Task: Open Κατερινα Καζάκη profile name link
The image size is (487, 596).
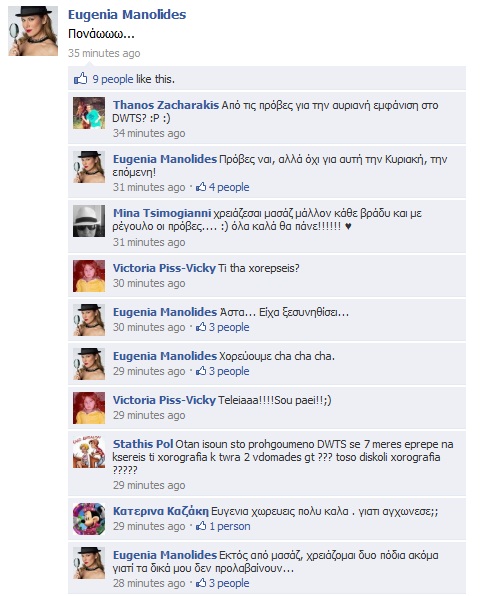Action: coord(161,511)
